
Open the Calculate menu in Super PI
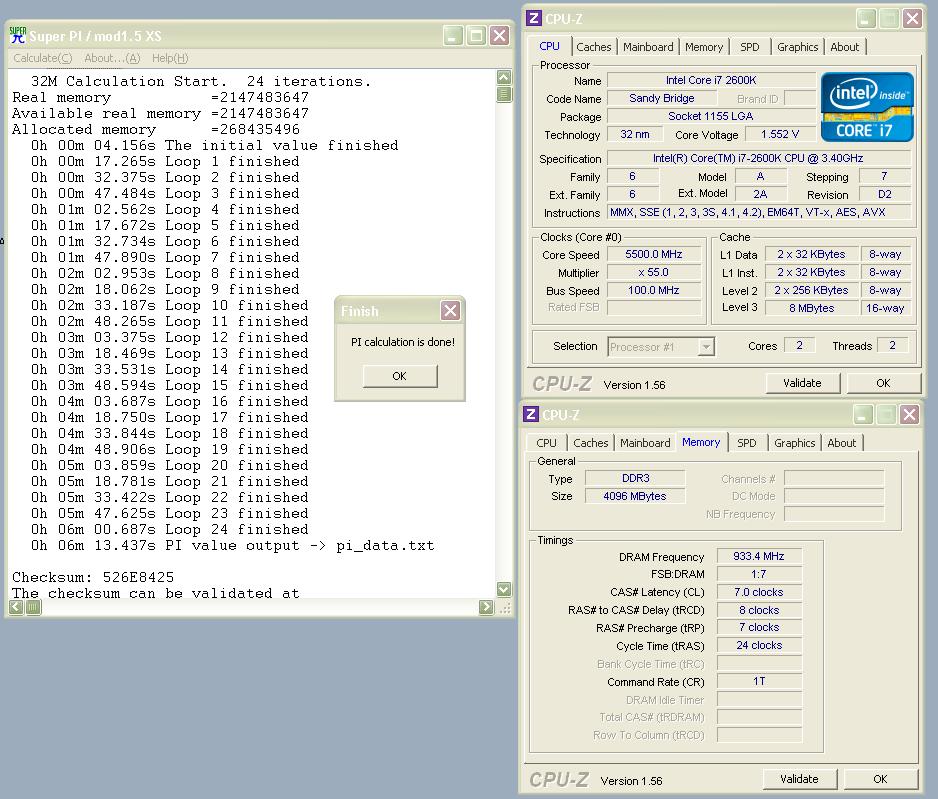pos(42,58)
